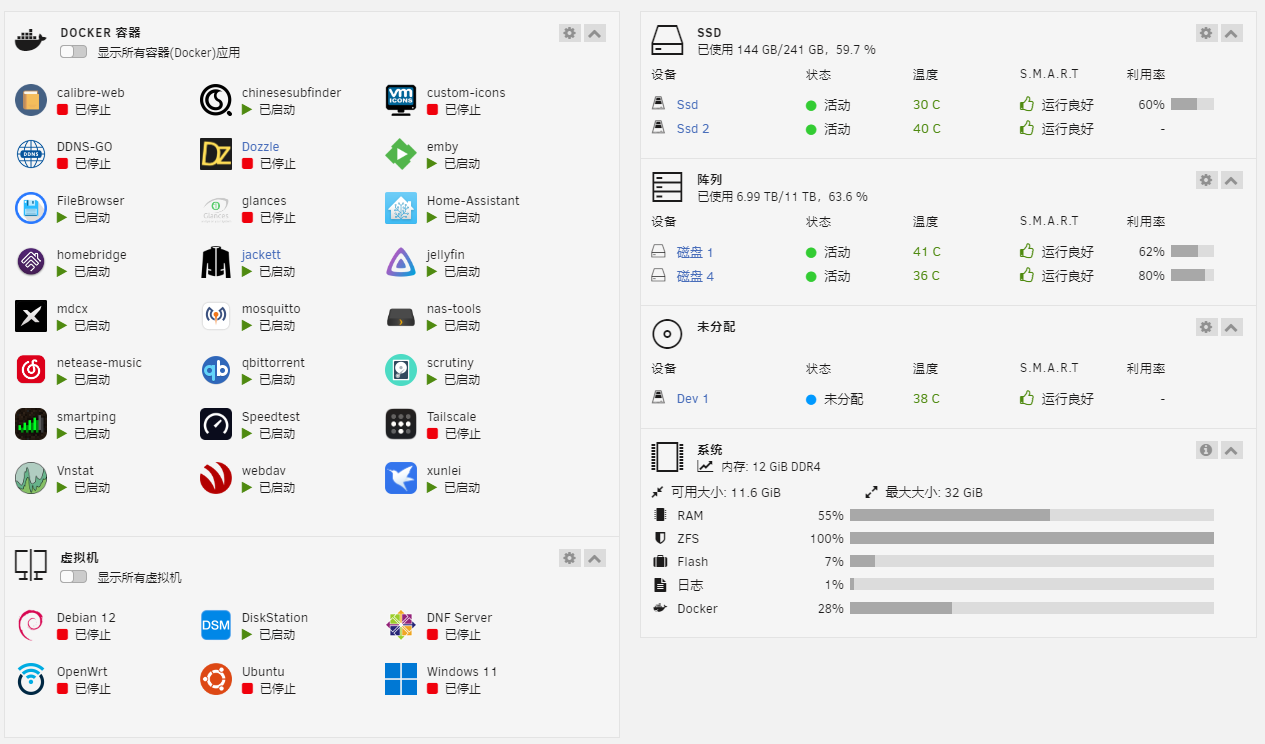
Task: Click the system info icon button
Action: [x=1206, y=450]
